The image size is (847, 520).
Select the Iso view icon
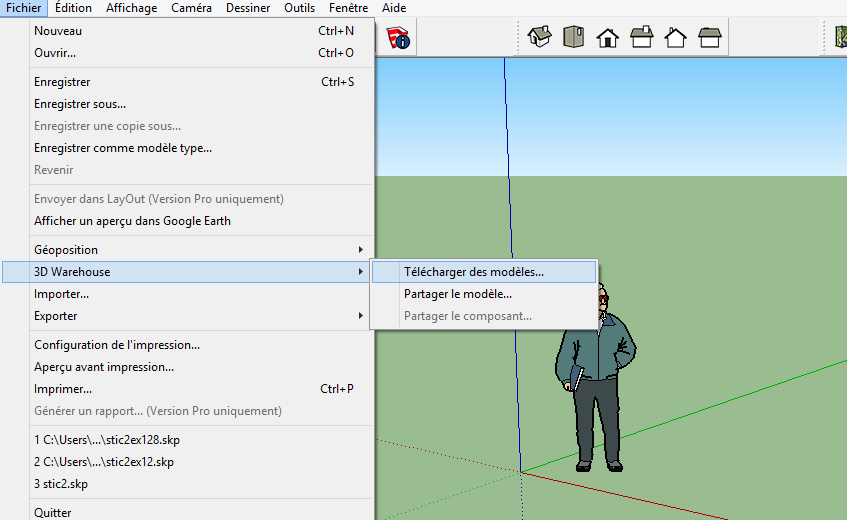click(540, 37)
